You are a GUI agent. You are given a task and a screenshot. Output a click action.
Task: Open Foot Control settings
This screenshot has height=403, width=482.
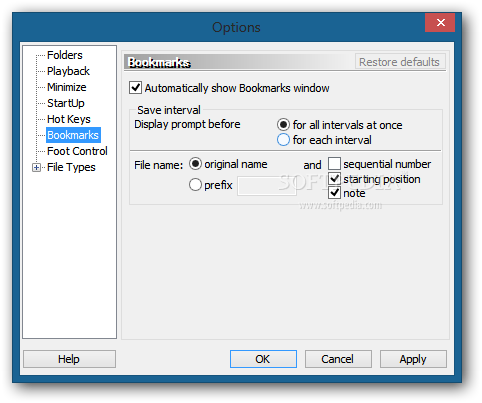click(x=77, y=151)
